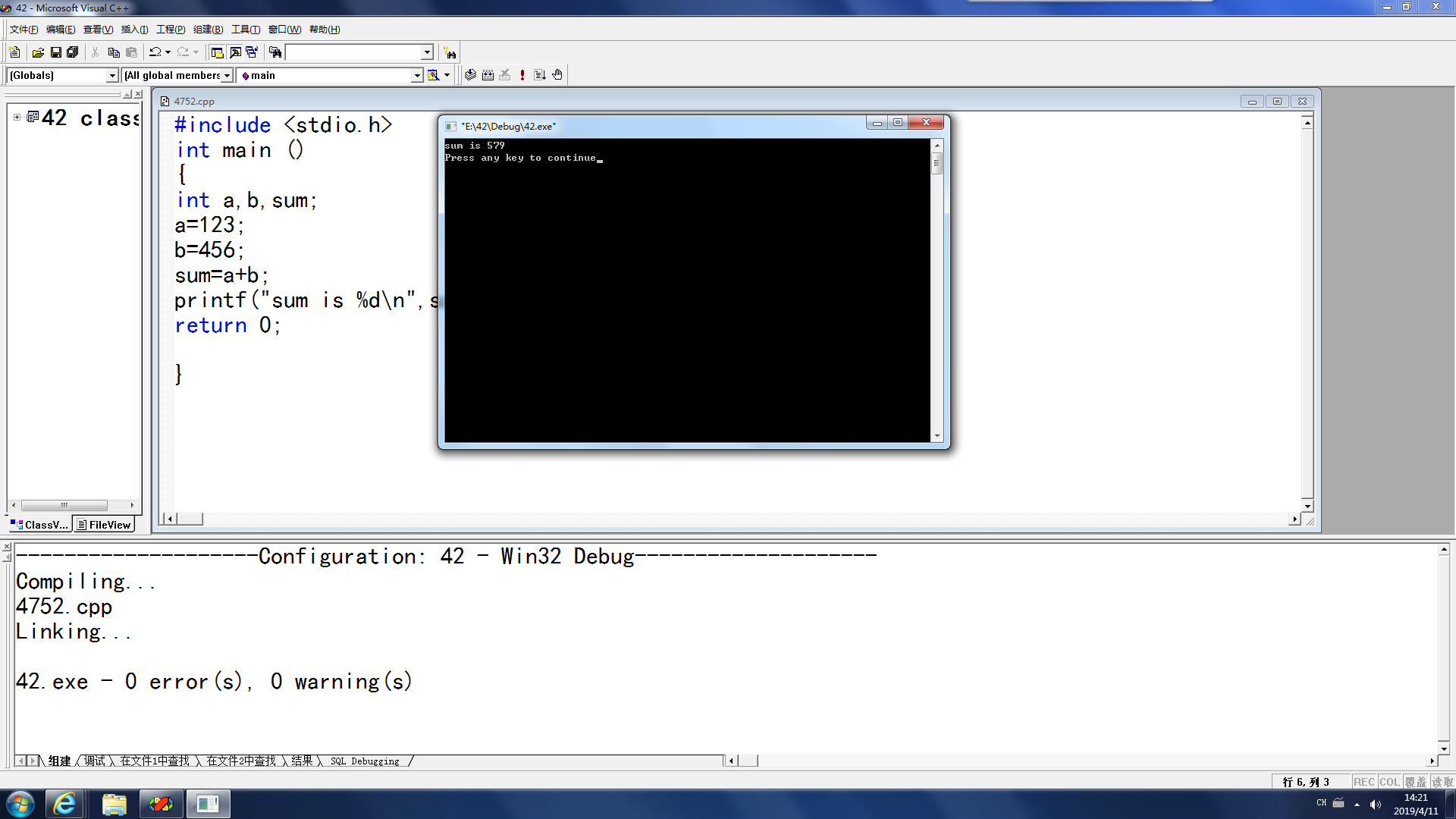
Task: Expand the 42 classes tree node
Action: (x=17, y=118)
